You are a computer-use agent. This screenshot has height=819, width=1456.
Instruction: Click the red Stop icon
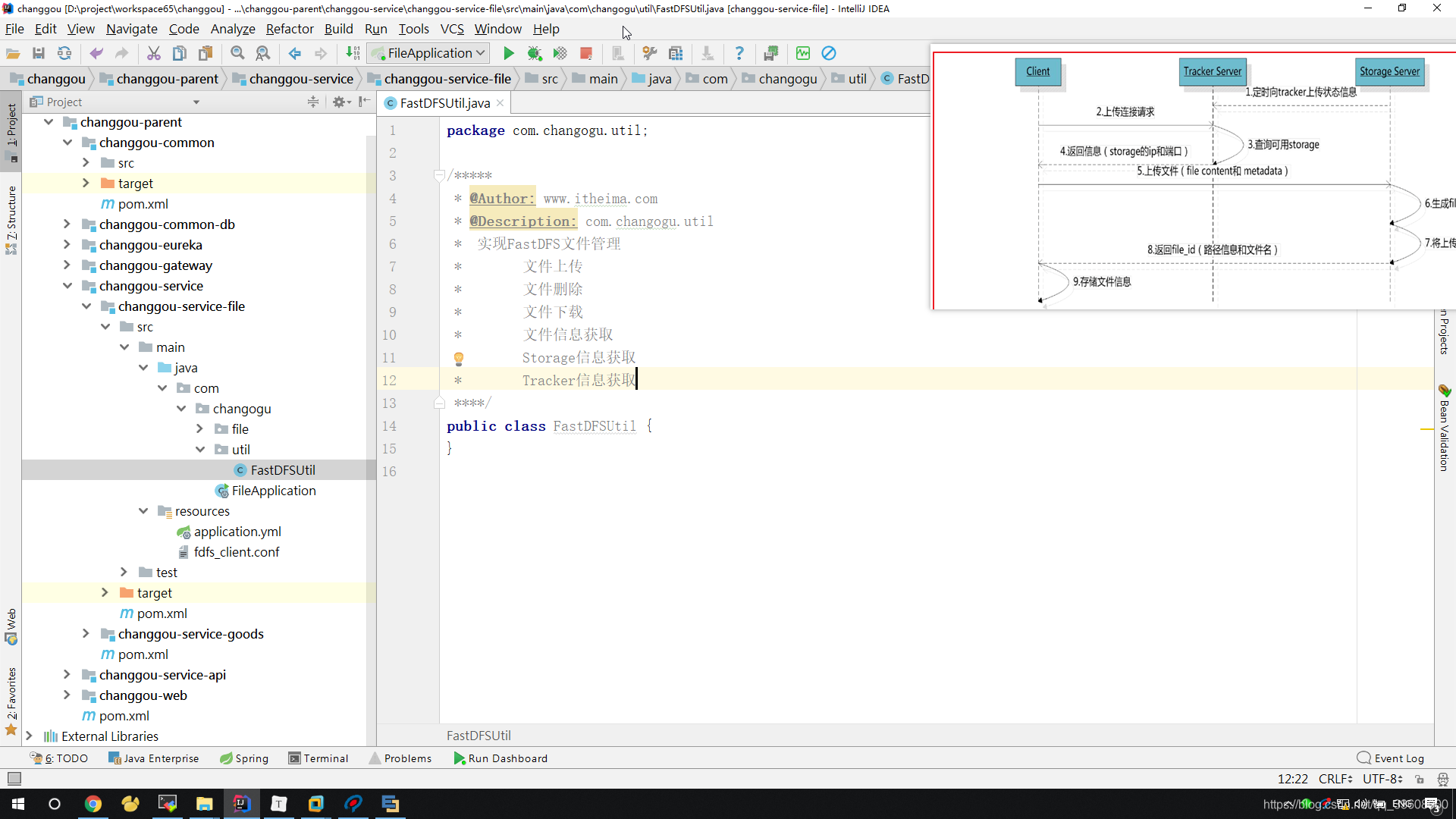pos(586,54)
